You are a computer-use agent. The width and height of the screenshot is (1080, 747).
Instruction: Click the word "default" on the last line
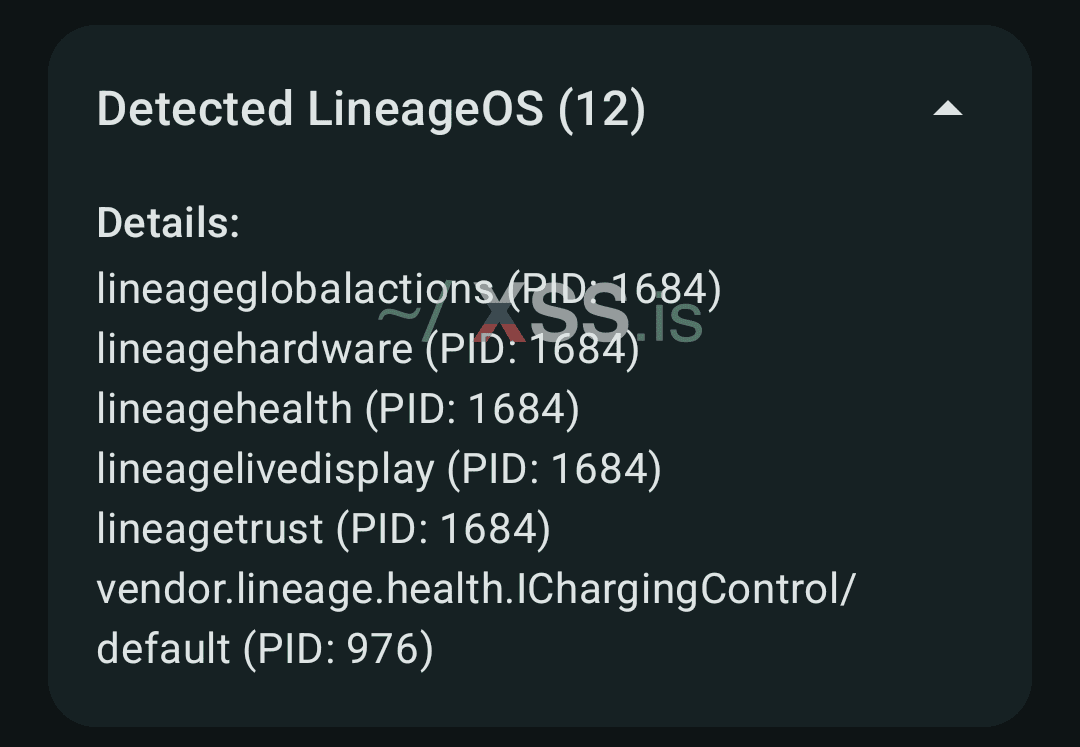[163, 649]
